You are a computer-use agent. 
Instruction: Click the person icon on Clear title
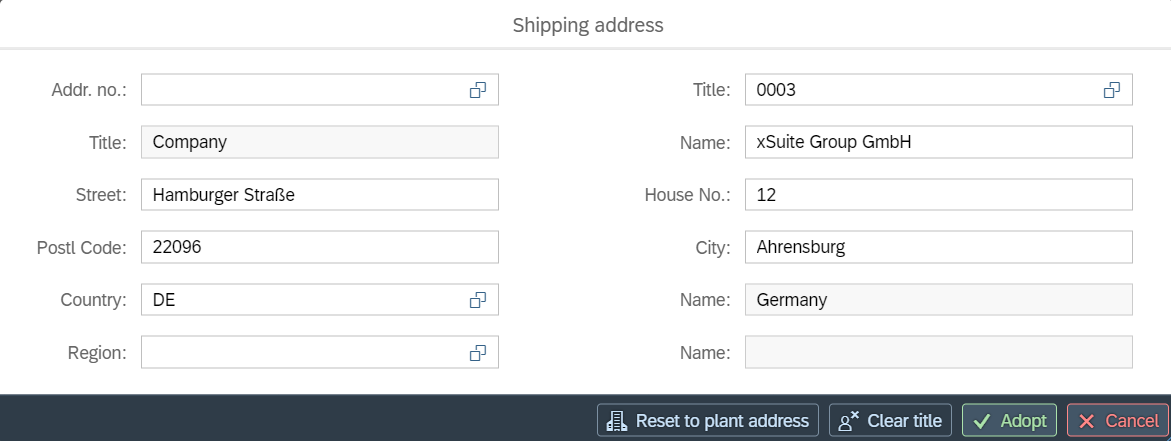(x=849, y=421)
